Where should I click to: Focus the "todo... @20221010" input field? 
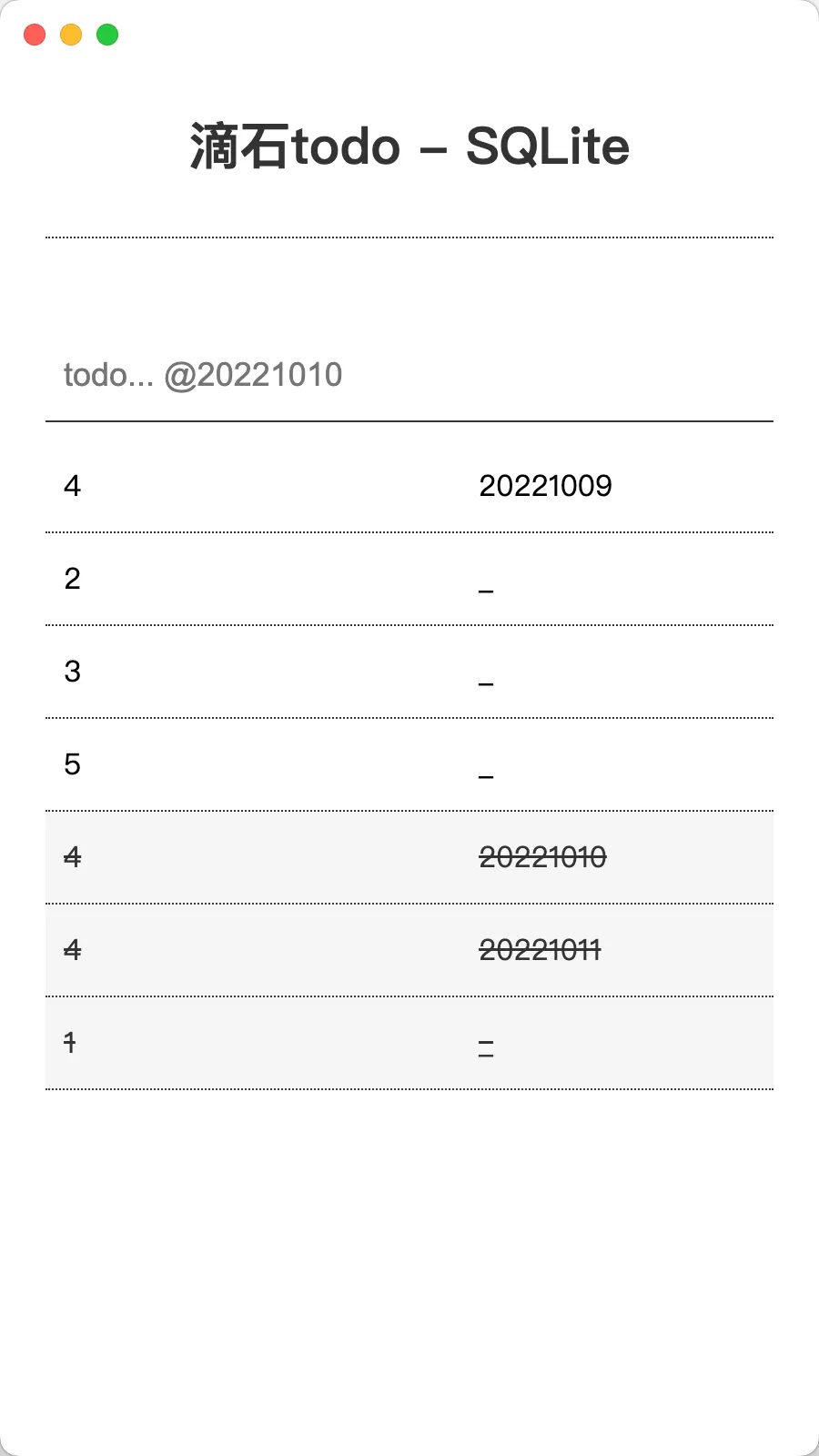click(409, 375)
